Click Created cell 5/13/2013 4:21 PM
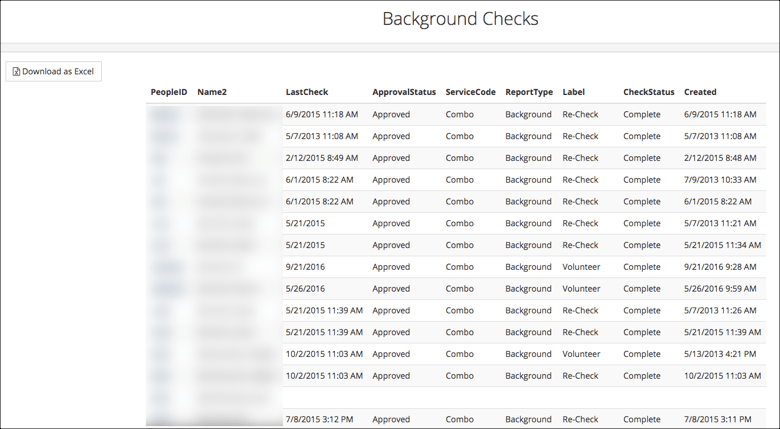Viewport: 780px width, 429px height. click(720, 354)
